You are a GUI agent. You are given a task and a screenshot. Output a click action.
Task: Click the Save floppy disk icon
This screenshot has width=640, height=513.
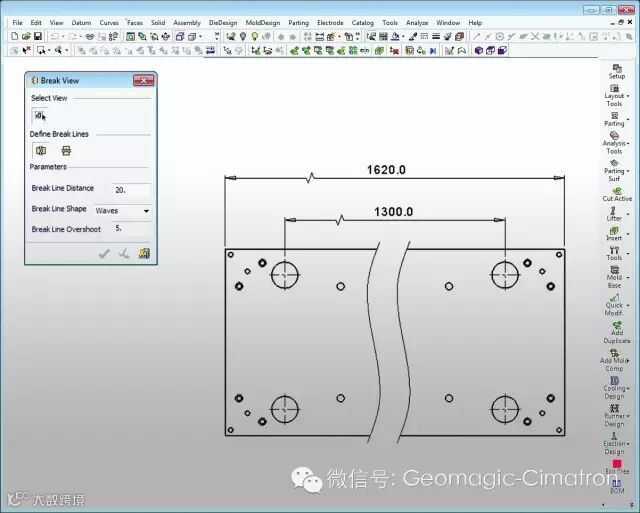tap(38, 37)
